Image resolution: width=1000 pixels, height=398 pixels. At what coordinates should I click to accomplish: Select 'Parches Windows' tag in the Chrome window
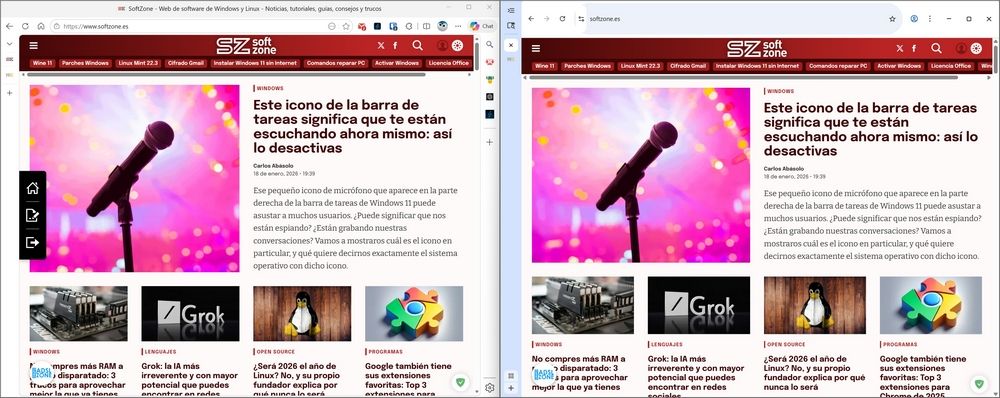tap(587, 66)
